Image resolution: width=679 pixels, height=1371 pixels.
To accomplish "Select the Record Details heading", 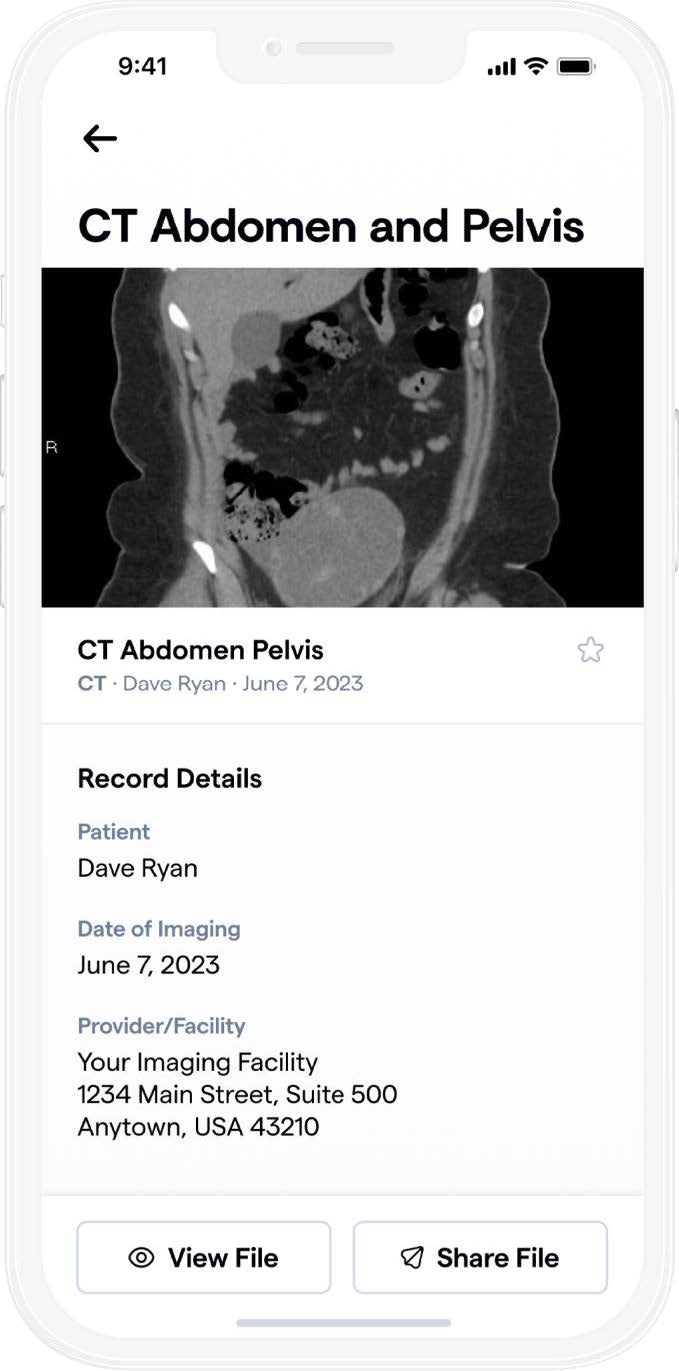I will (x=170, y=779).
